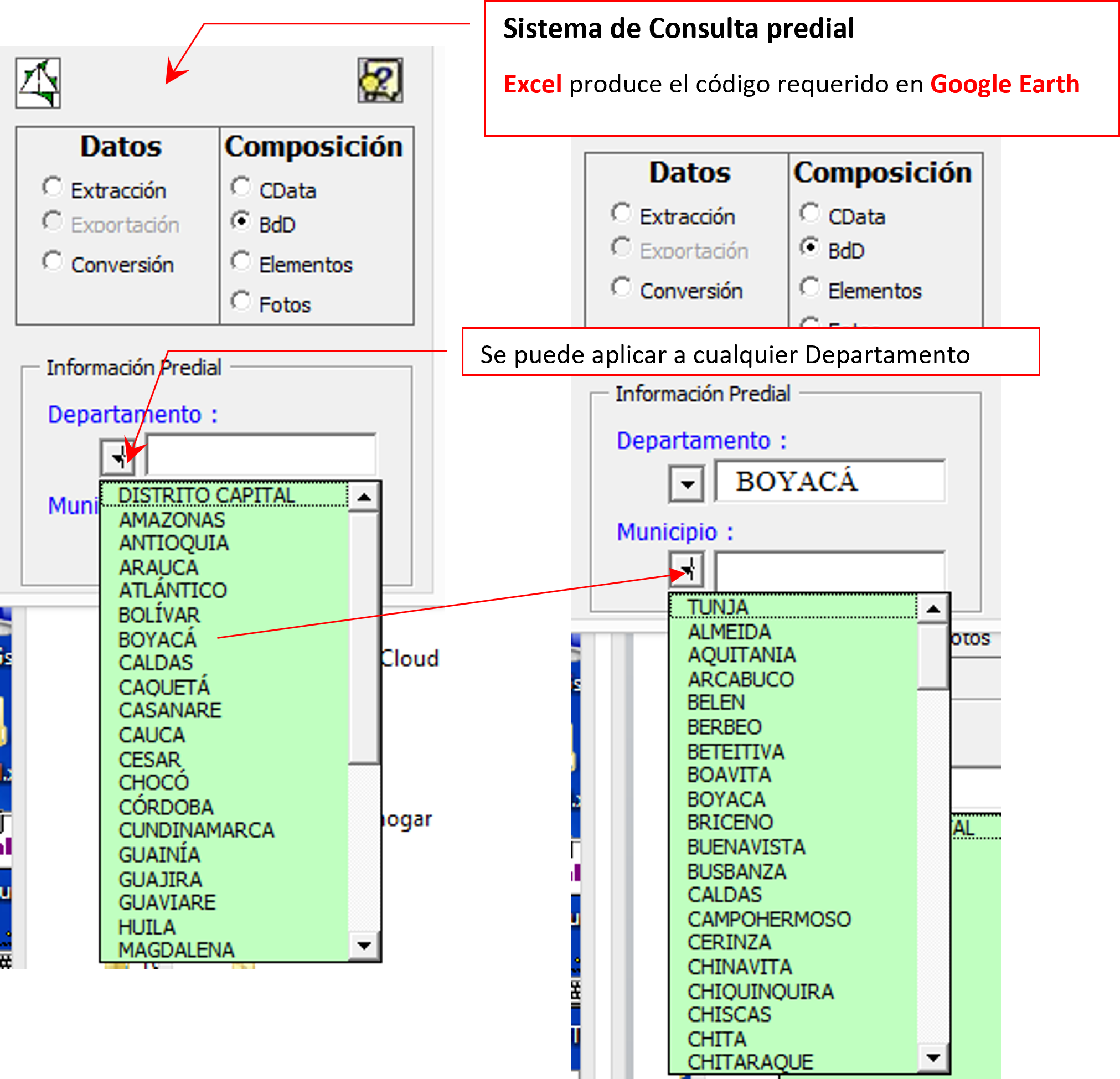Choose ARCABUCO from municipality list
1120x1079 pixels.
[x=794, y=679]
